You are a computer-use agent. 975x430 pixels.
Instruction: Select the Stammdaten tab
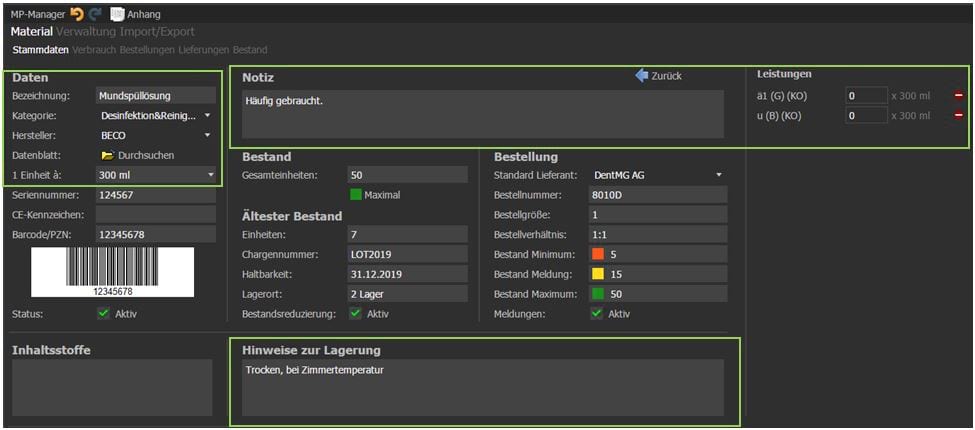click(40, 50)
